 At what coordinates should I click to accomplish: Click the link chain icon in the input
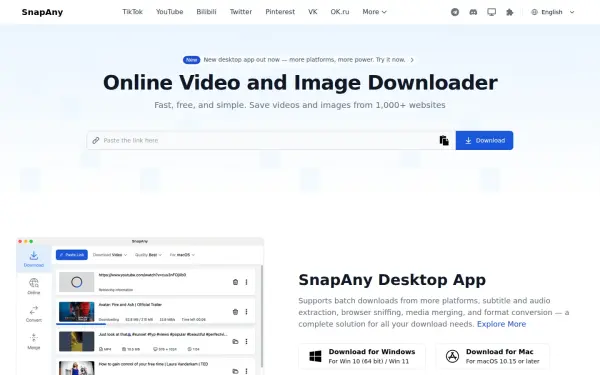pos(96,140)
